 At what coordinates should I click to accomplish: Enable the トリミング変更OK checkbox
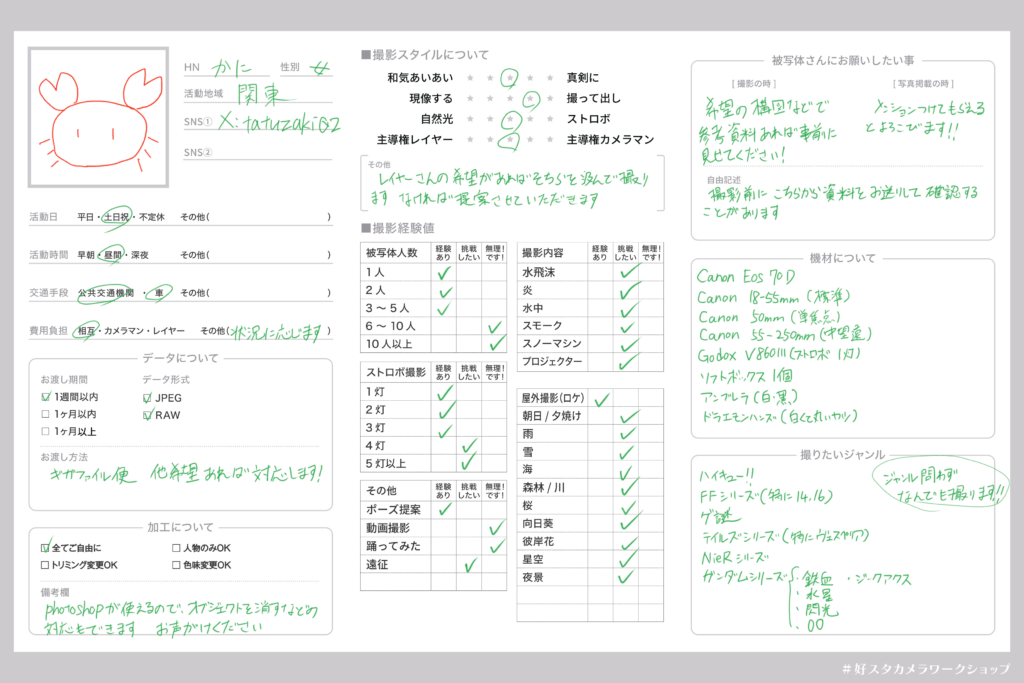coord(45,565)
